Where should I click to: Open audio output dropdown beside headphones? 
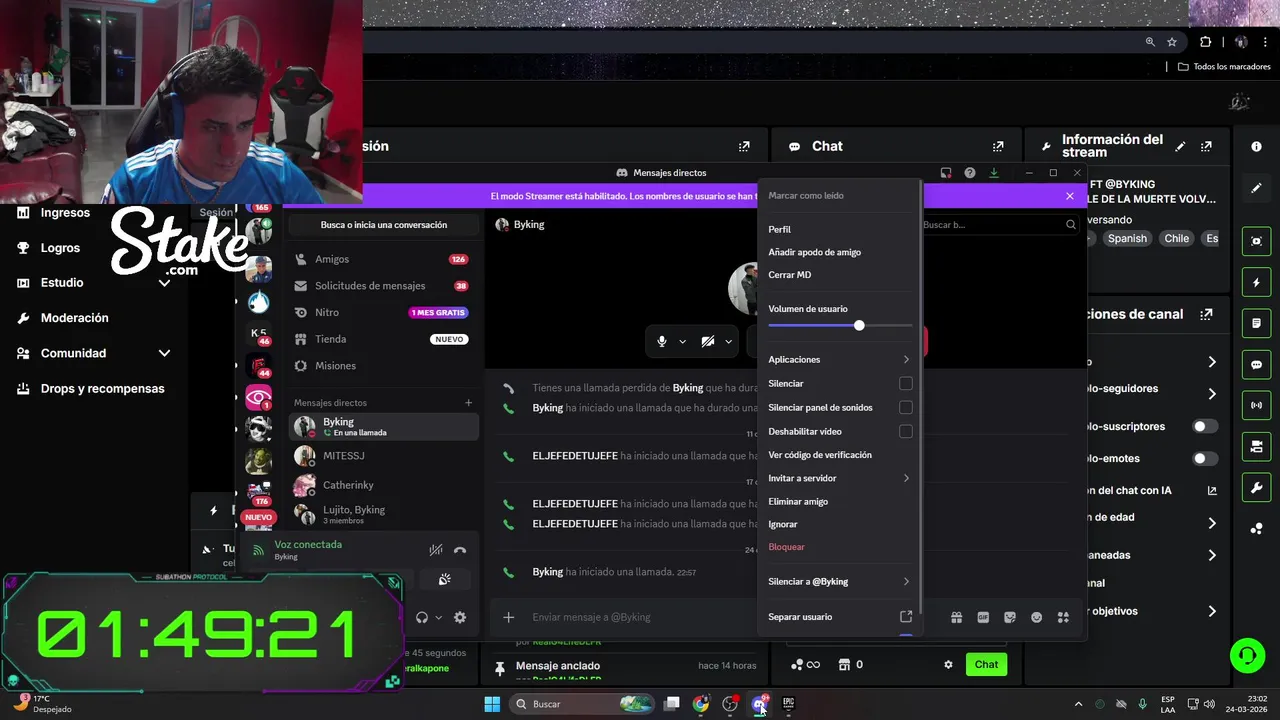click(438, 617)
